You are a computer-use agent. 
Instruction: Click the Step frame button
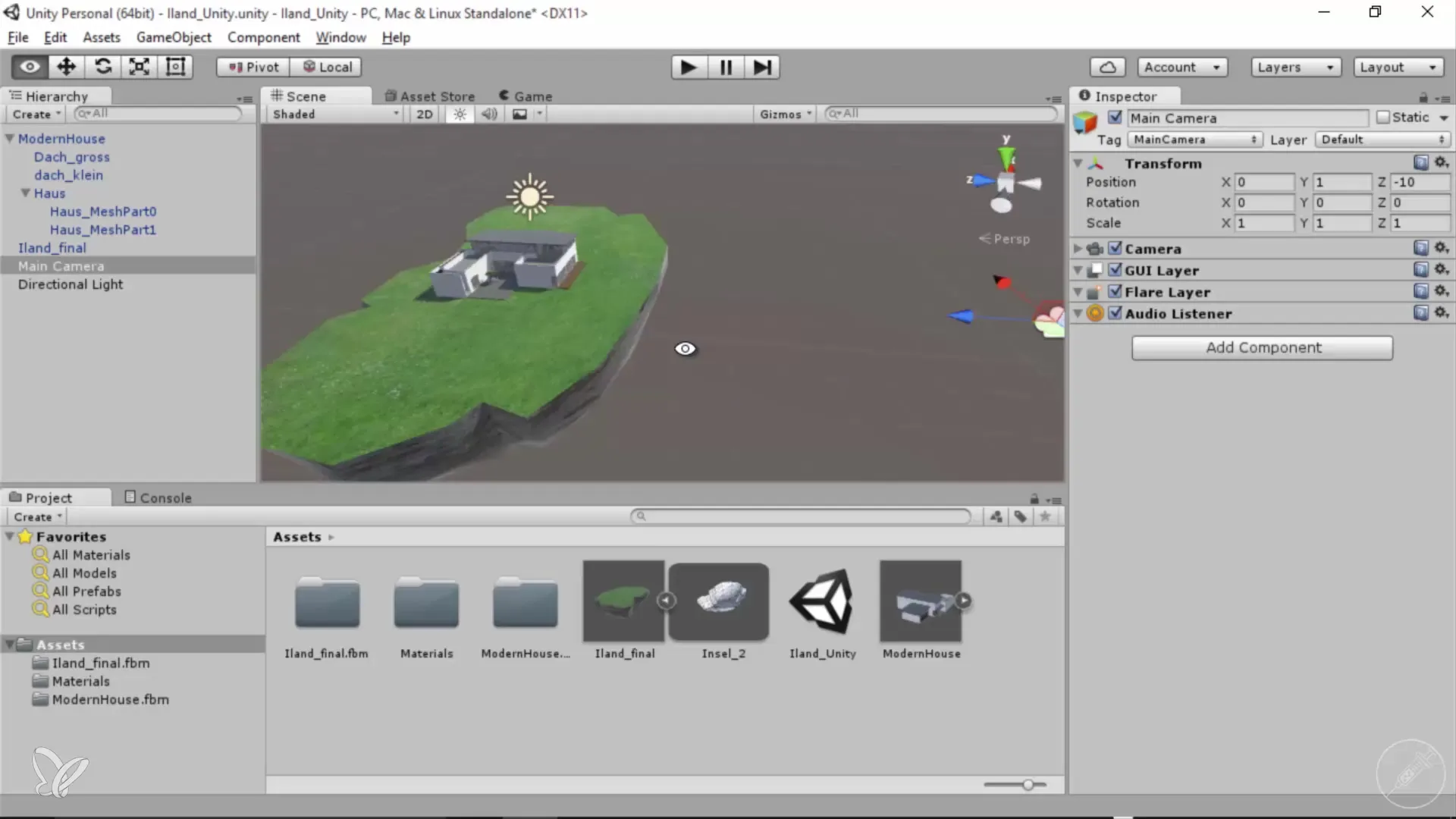762,67
